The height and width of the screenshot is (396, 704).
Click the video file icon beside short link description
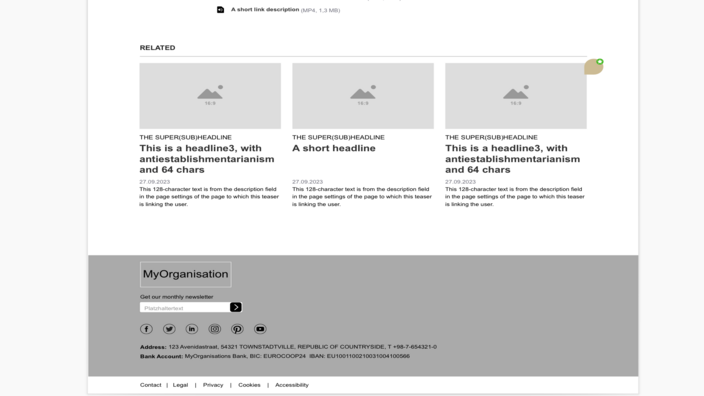click(x=220, y=10)
